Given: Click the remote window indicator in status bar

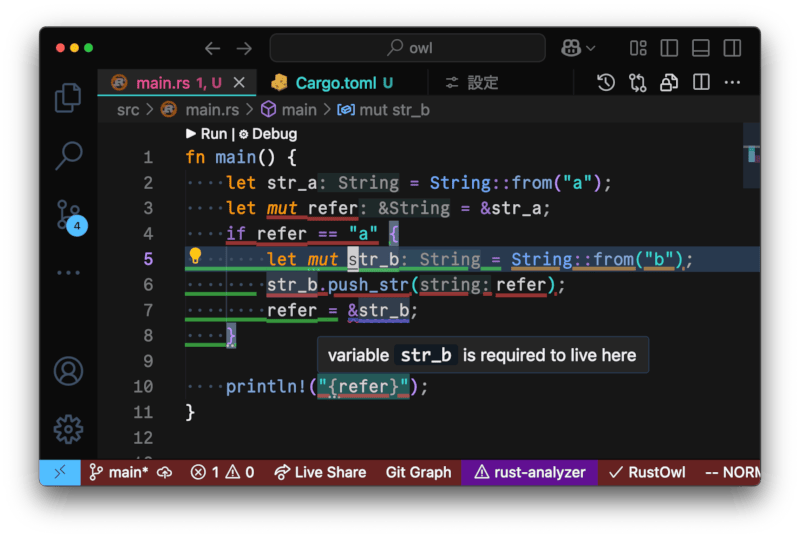Looking at the screenshot, I should coord(59,472).
